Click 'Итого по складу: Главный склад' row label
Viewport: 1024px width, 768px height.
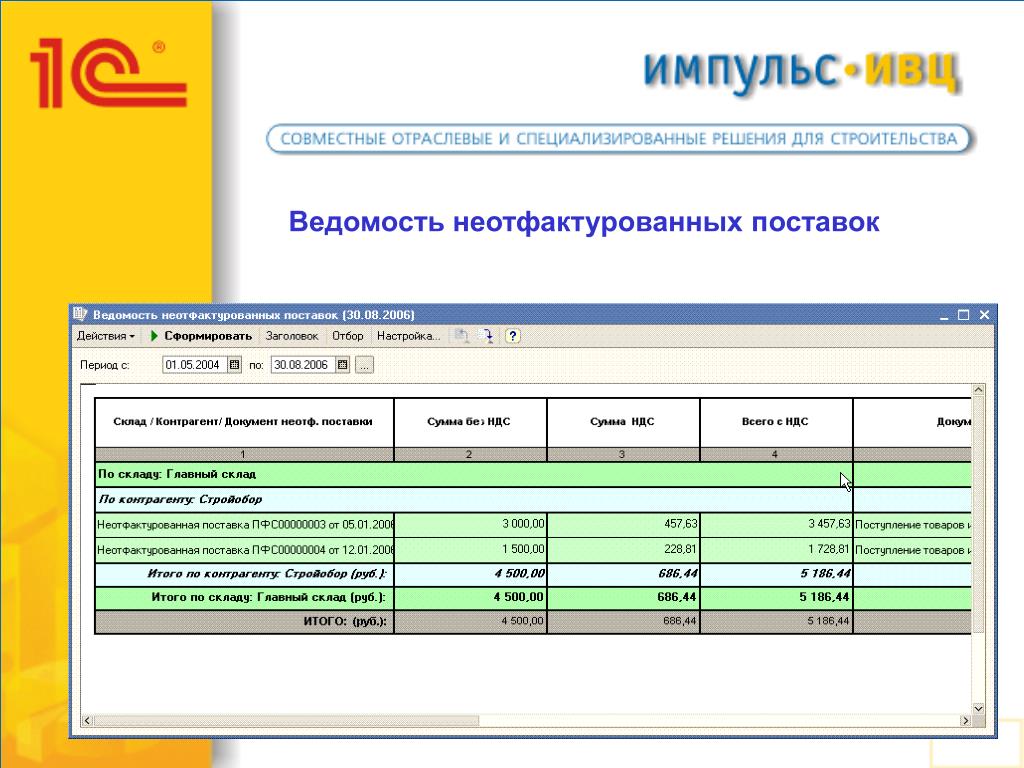click(268, 597)
